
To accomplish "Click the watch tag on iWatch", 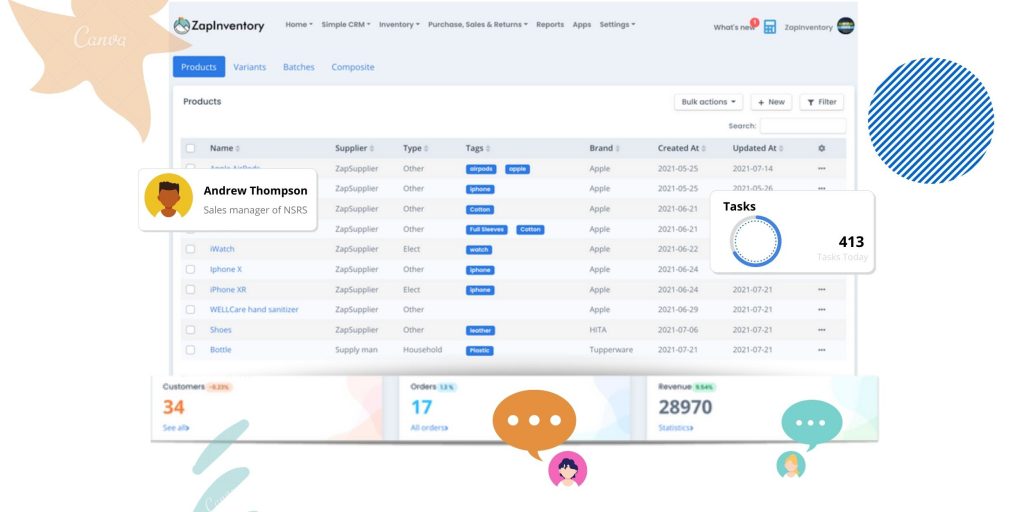I will (x=479, y=249).
